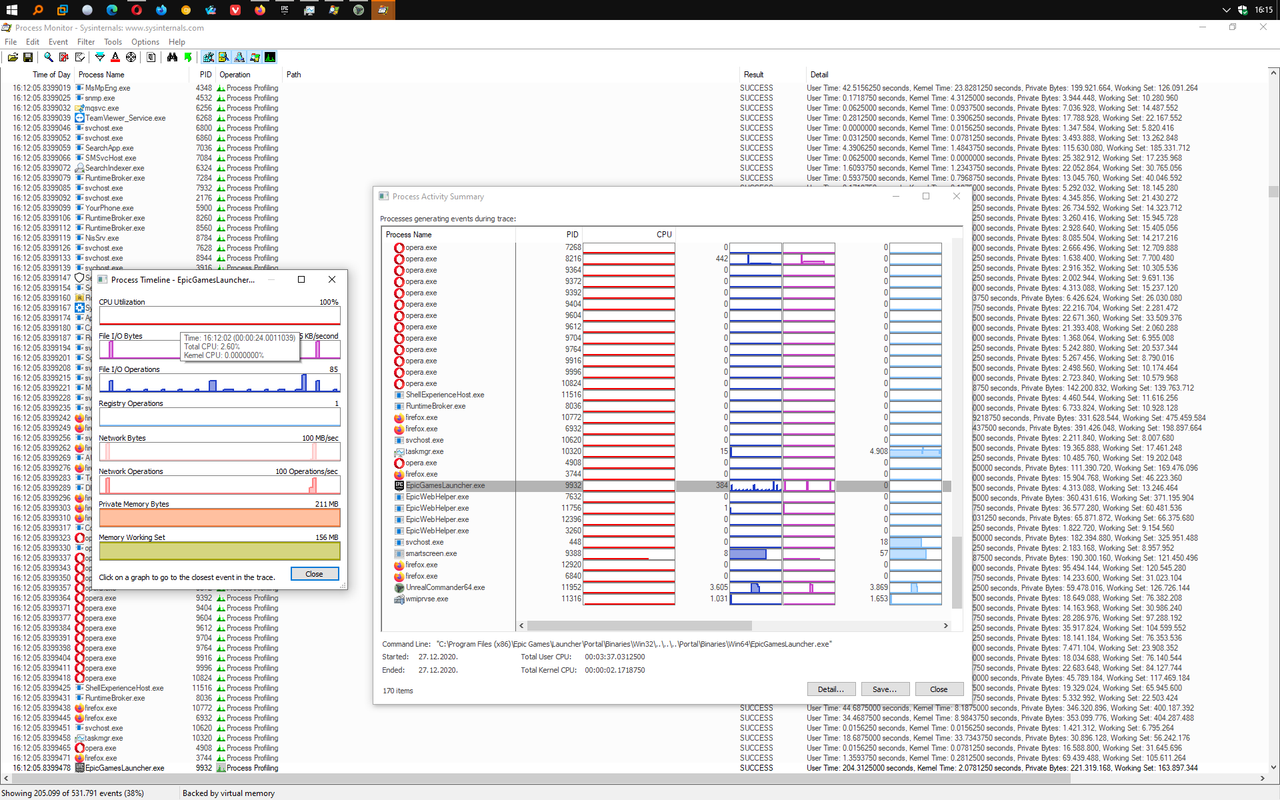Viewport: 1280px width, 800px height.
Task: Click the Save floppy disk toolbar icon
Action: (28, 57)
